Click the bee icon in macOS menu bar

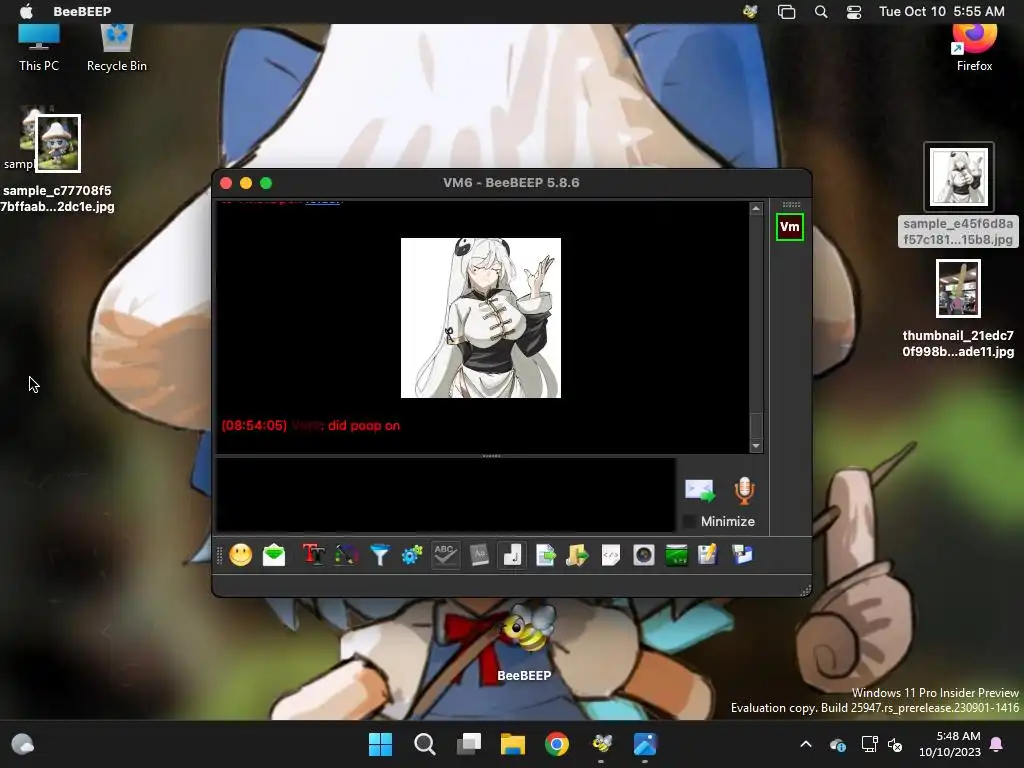pyautogui.click(x=750, y=11)
